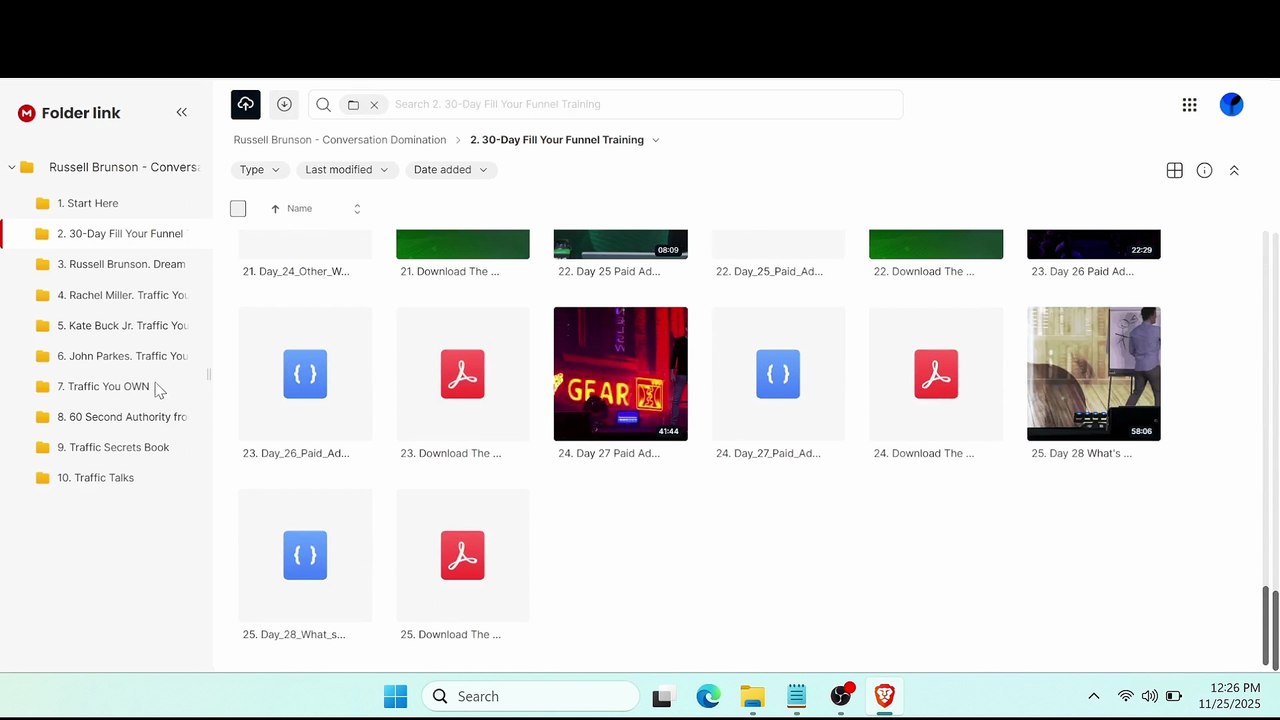Image resolution: width=1280 pixels, height=720 pixels.
Task: Open the 25. Day_28_What_s code file icon
Action: coord(305,555)
